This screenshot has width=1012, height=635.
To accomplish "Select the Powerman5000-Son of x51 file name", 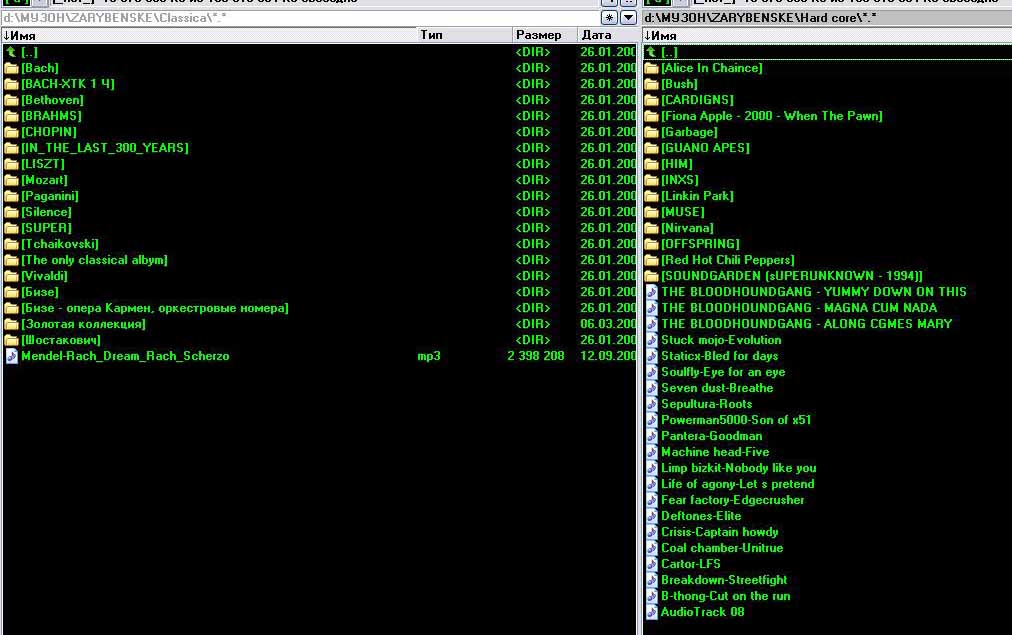I will [736, 420].
